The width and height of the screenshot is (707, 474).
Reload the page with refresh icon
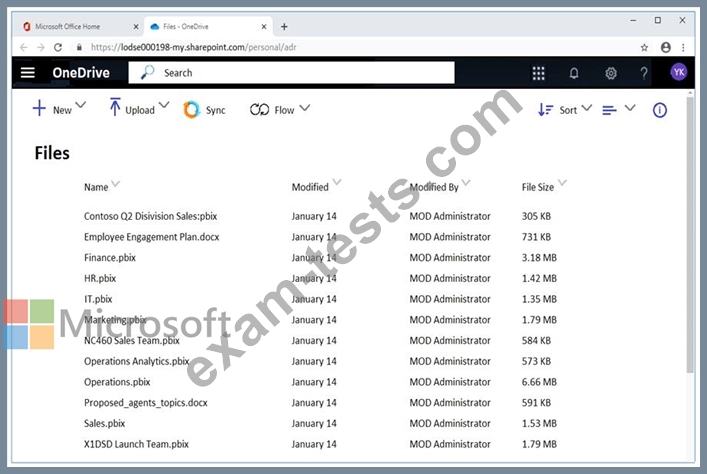pos(58,47)
